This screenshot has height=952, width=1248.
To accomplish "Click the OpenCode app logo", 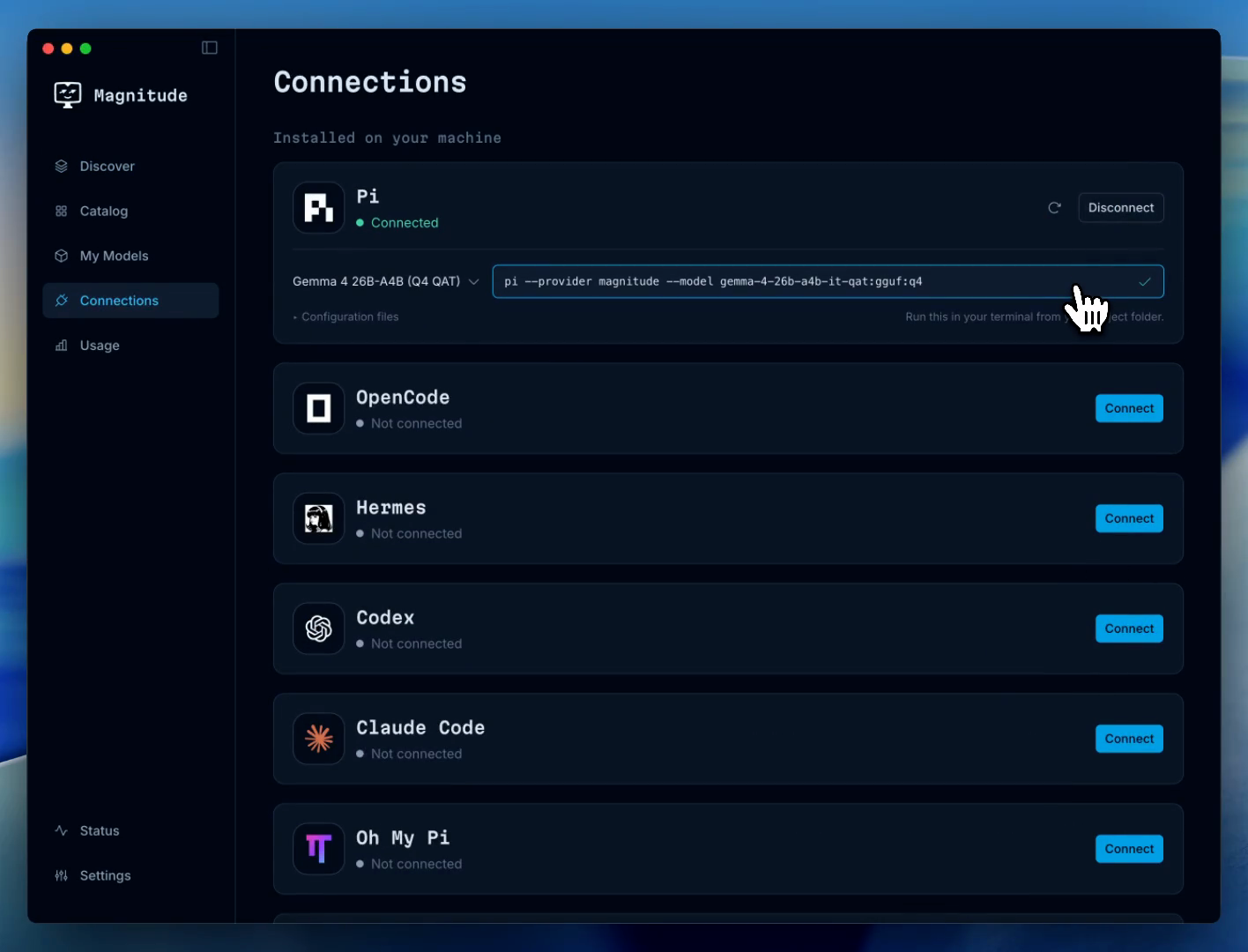I will 319,409.
